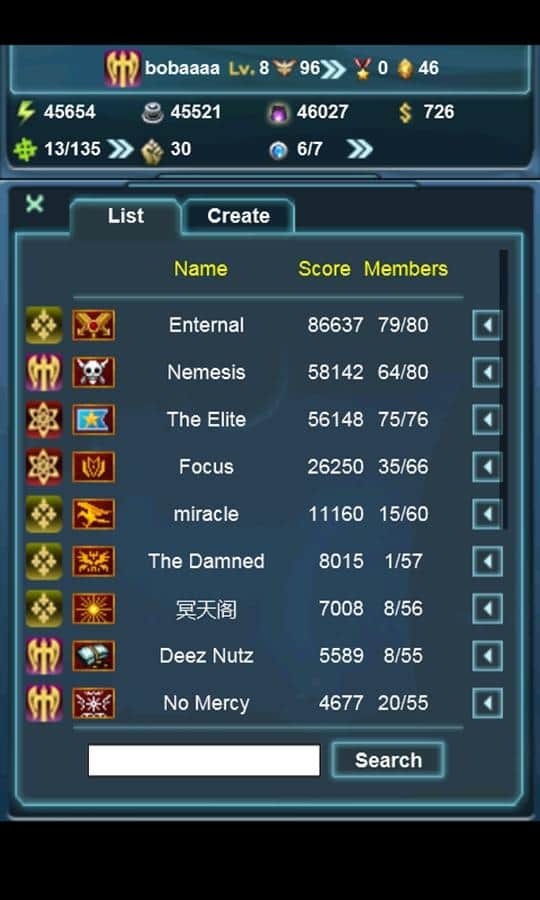Open the double arrows beside 6/7
The width and height of the screenshot is (540, 900).
(360, 149)
